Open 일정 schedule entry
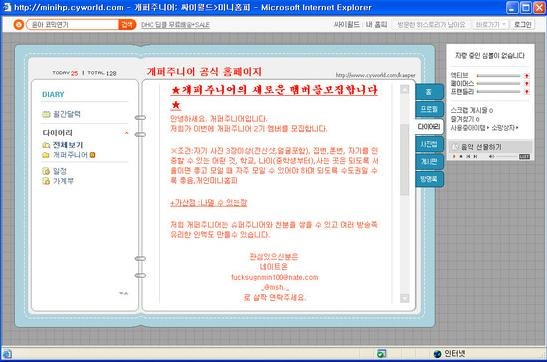Screen dimensions: 547x362 click(60, 171)
